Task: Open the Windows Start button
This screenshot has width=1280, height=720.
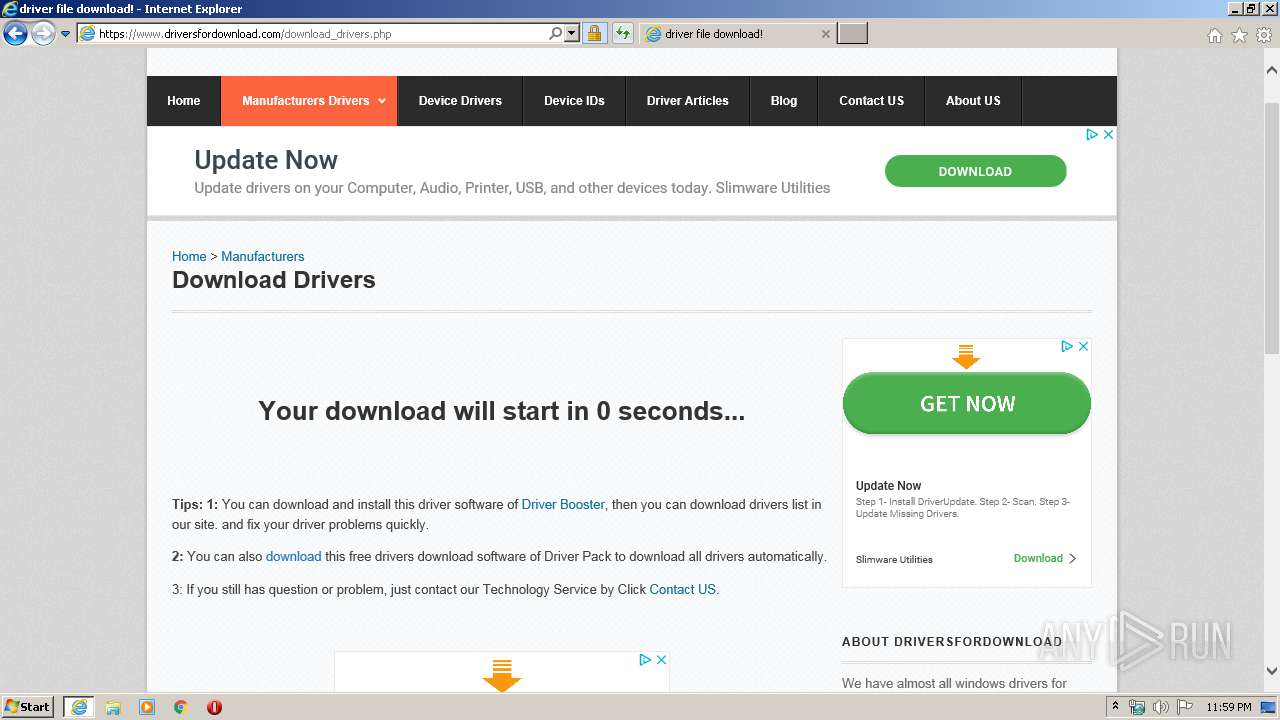Action: click(x=28, y=707)
